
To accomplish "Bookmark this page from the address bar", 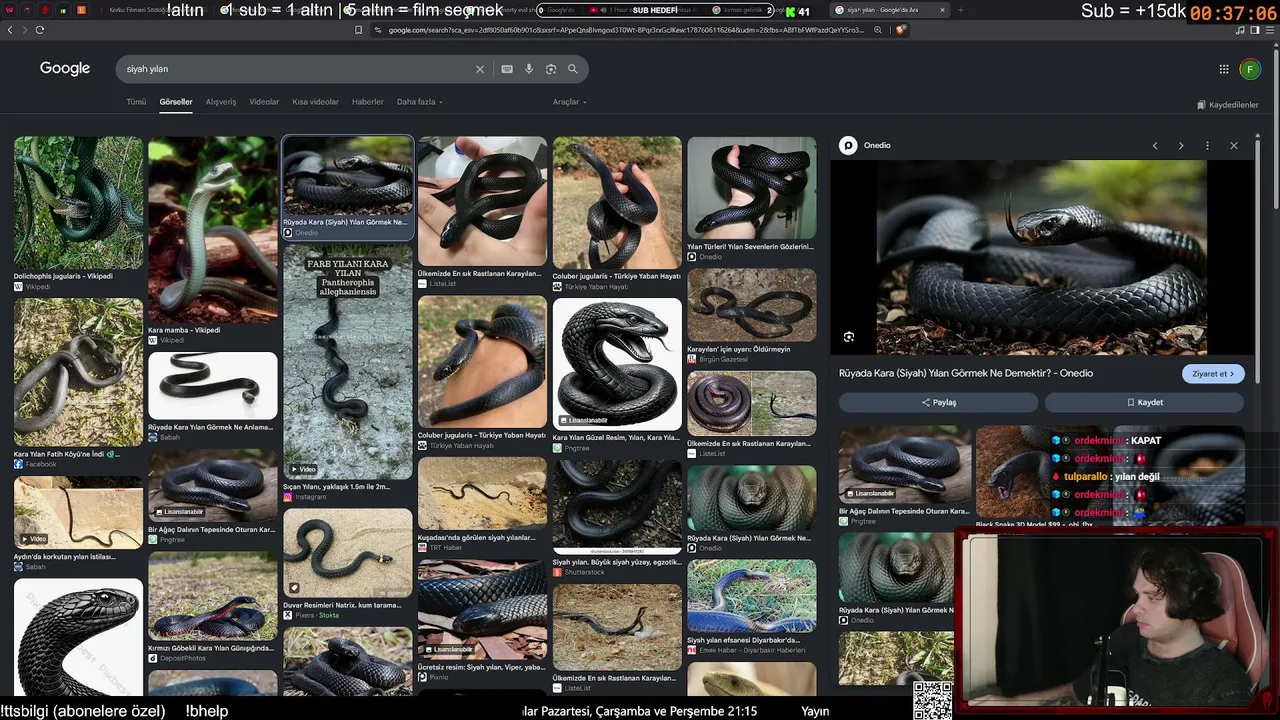I will (x=358, y=30).
